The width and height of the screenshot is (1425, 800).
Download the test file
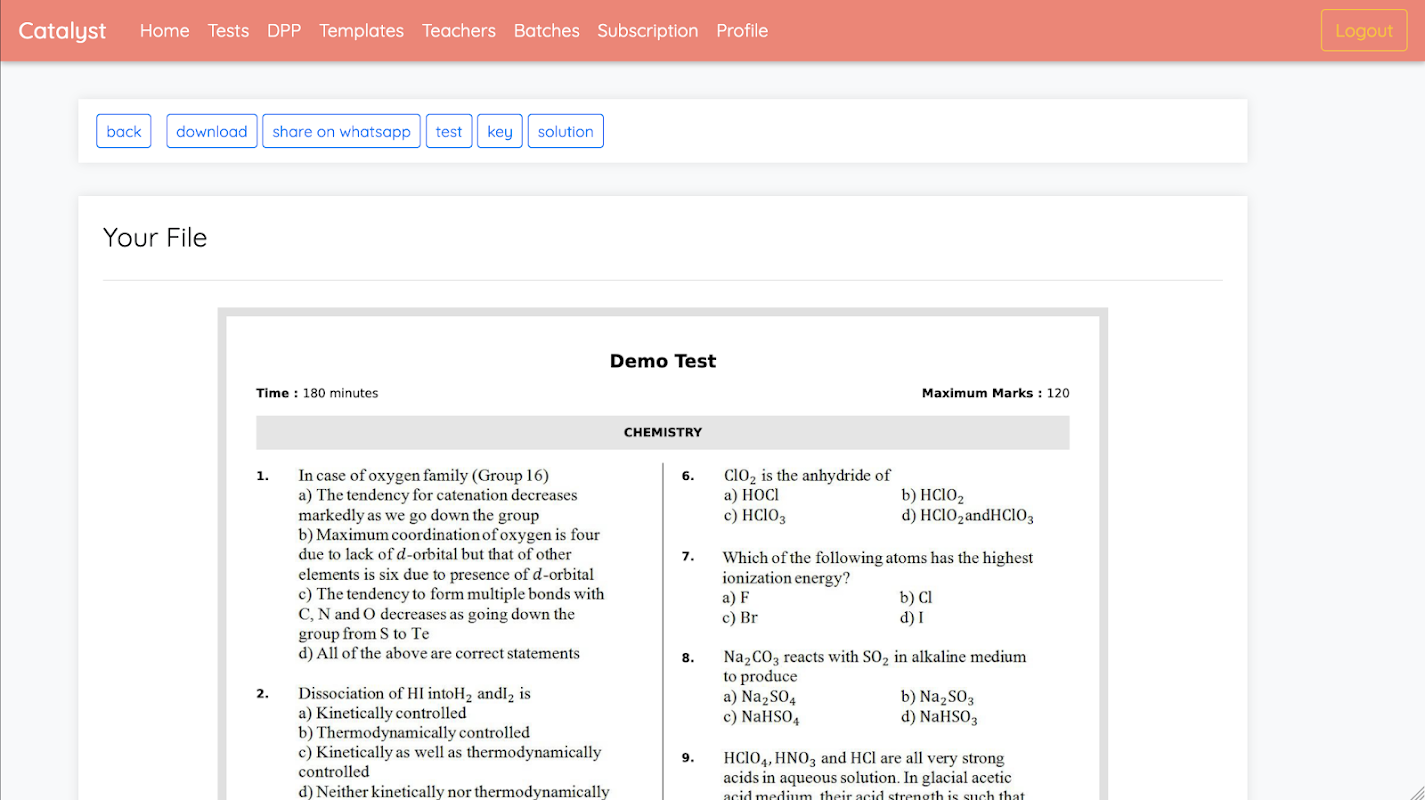[212, 131]
